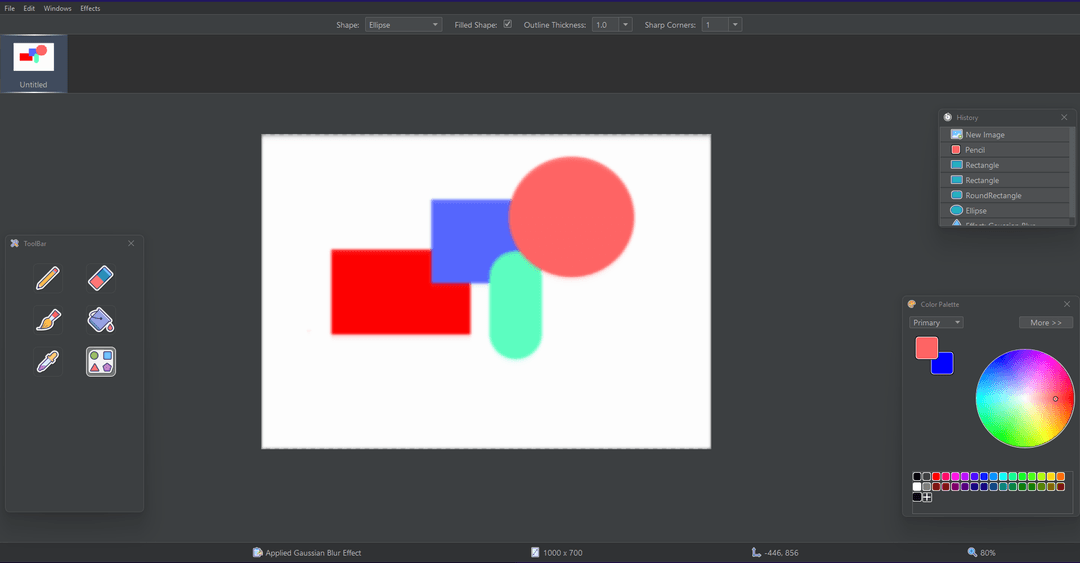The width and height of the screenshot is (1080, 563).
Task: Click the Outline Thickness value field
Action: pos(605,25)
